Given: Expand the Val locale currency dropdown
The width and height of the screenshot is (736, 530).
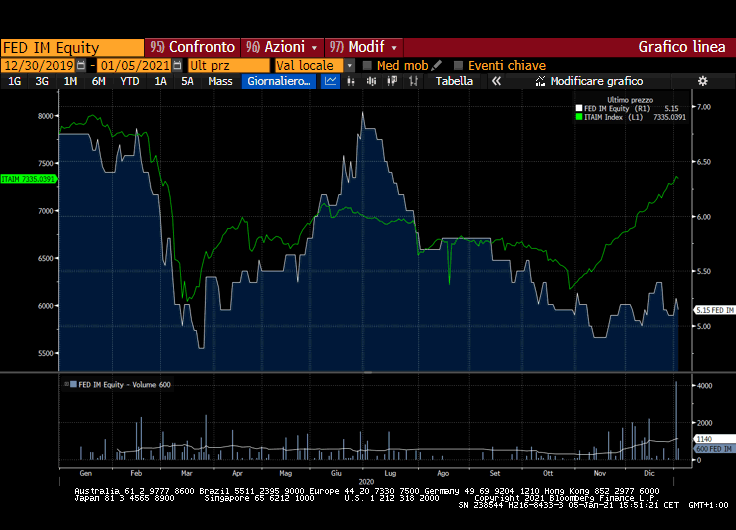Looking at the screenshot, I should tap(350, 65).
